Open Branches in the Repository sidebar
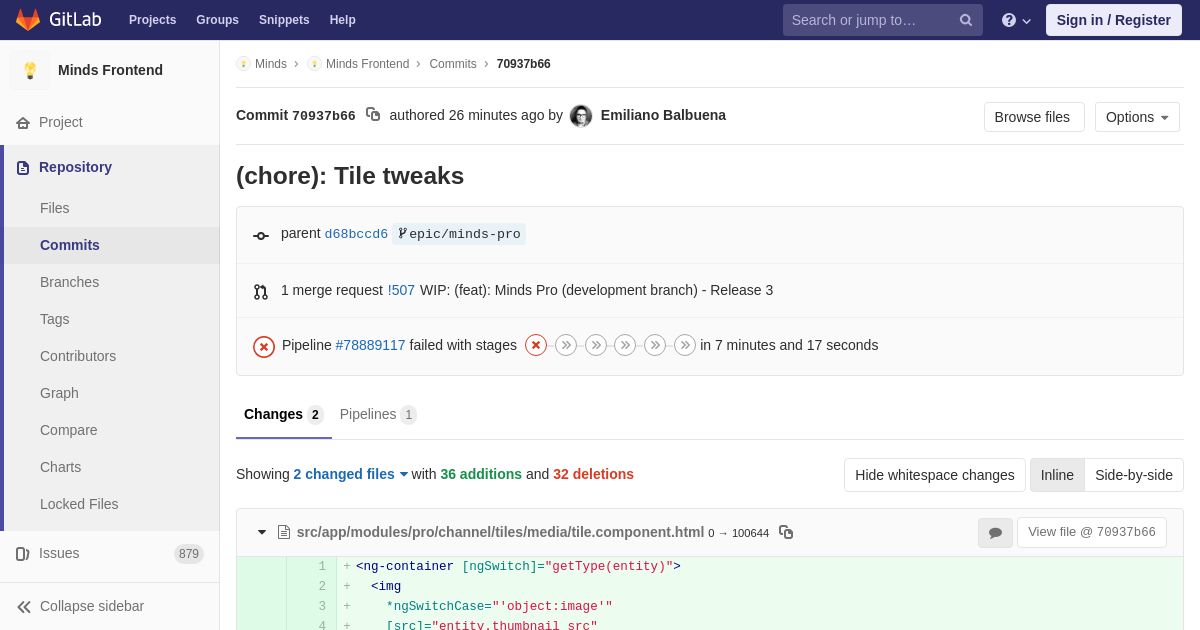This screenshot has width=1200, height=630. (69, 282)
